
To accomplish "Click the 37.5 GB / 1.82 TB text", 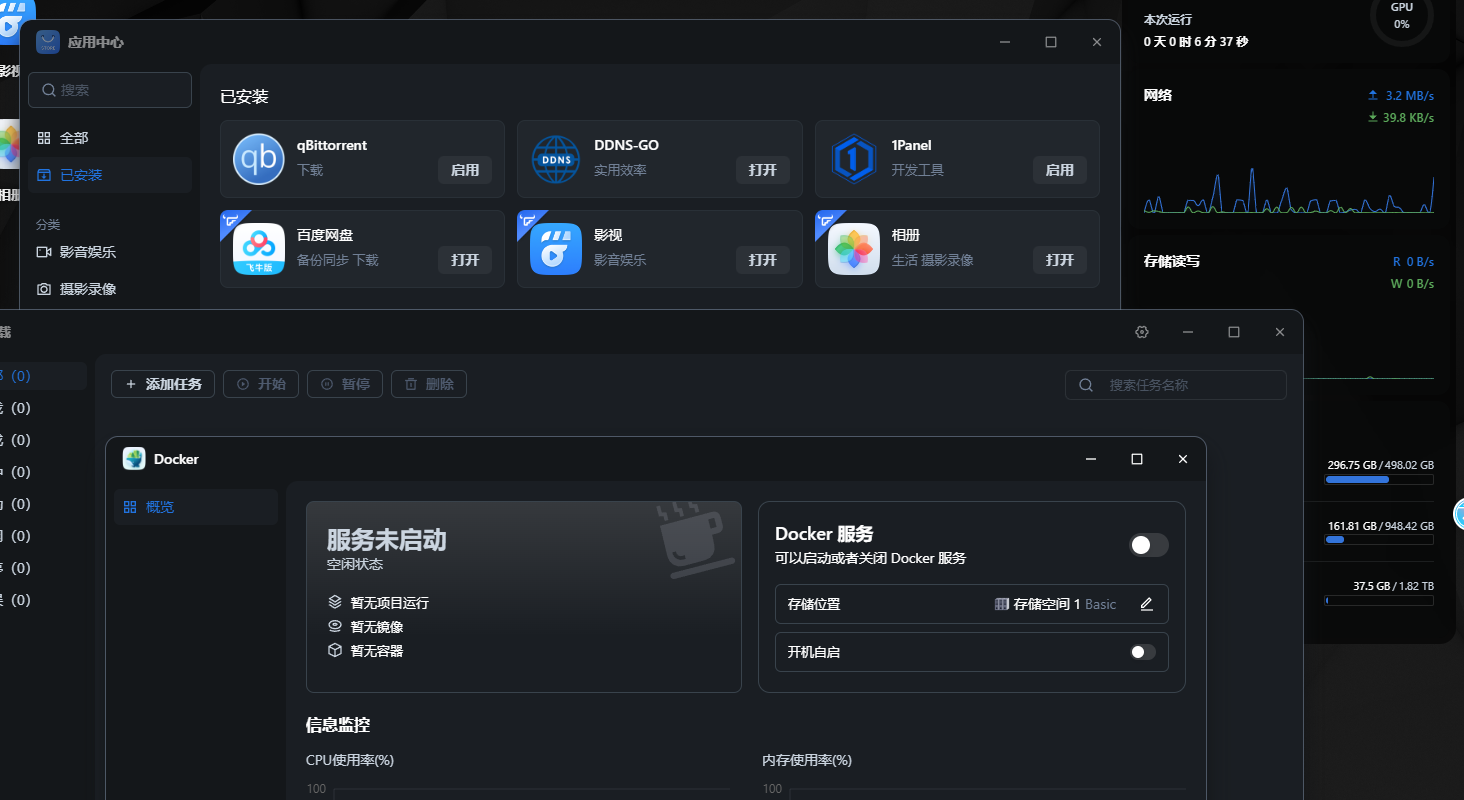I will 1393,586.
